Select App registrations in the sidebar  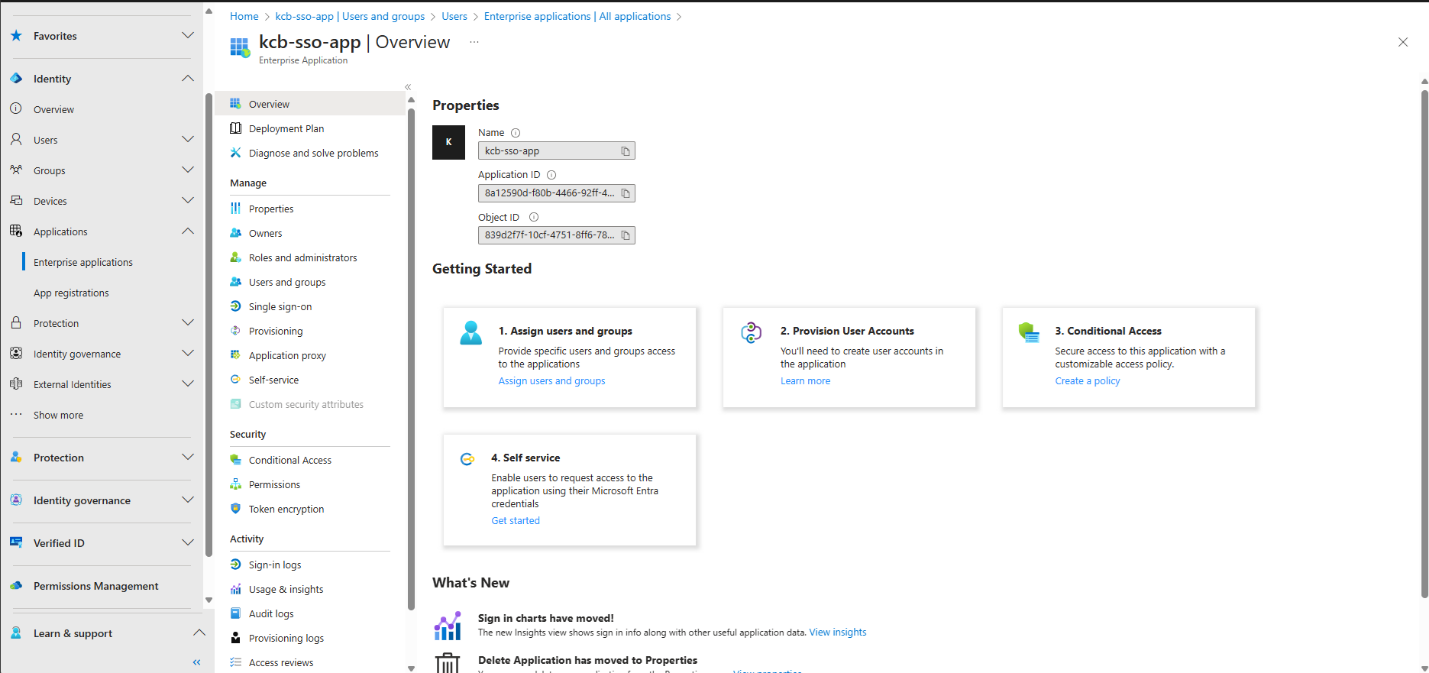click(71, 293)
